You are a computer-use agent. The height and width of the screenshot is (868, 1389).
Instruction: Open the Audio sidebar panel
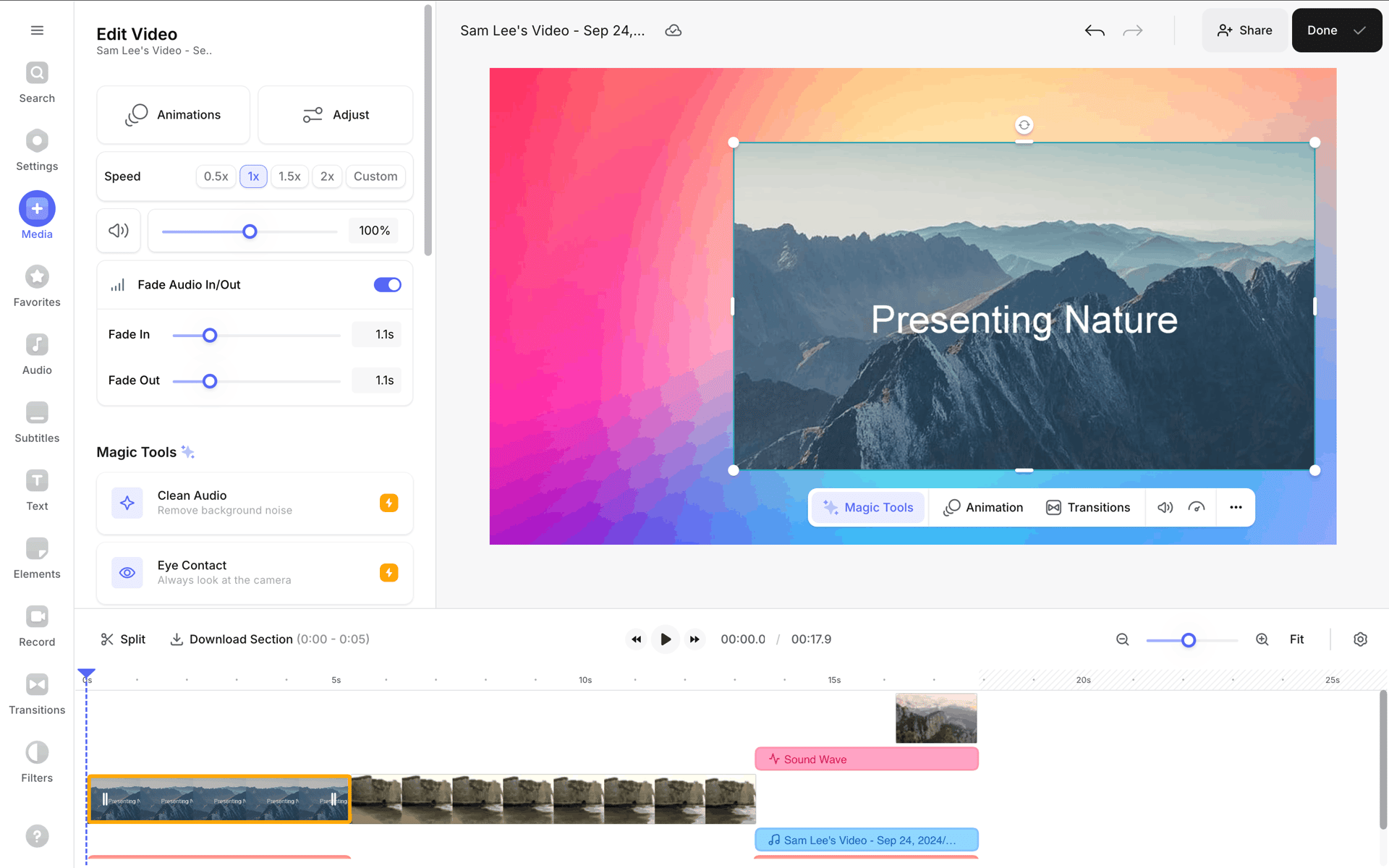(x=37, y=355)
